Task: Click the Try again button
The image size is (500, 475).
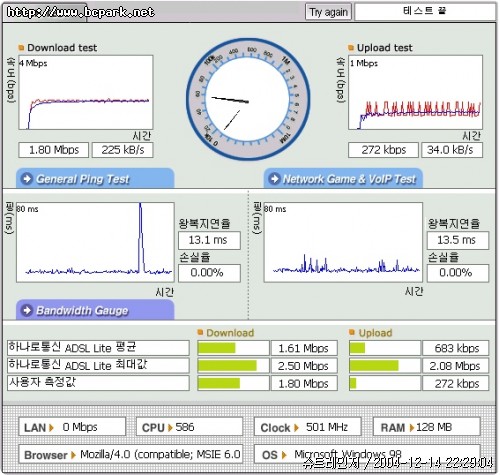Action: point(328,12)
